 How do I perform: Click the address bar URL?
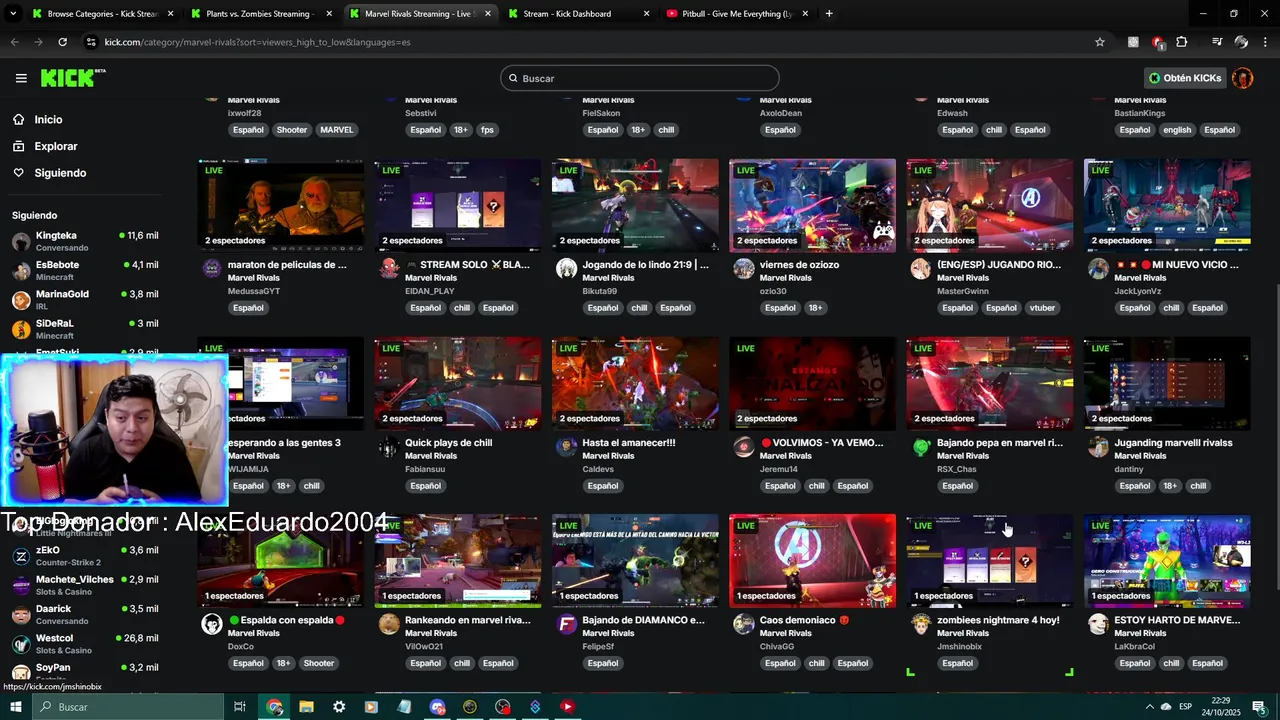pyautogui.click(x=257, y=42)
